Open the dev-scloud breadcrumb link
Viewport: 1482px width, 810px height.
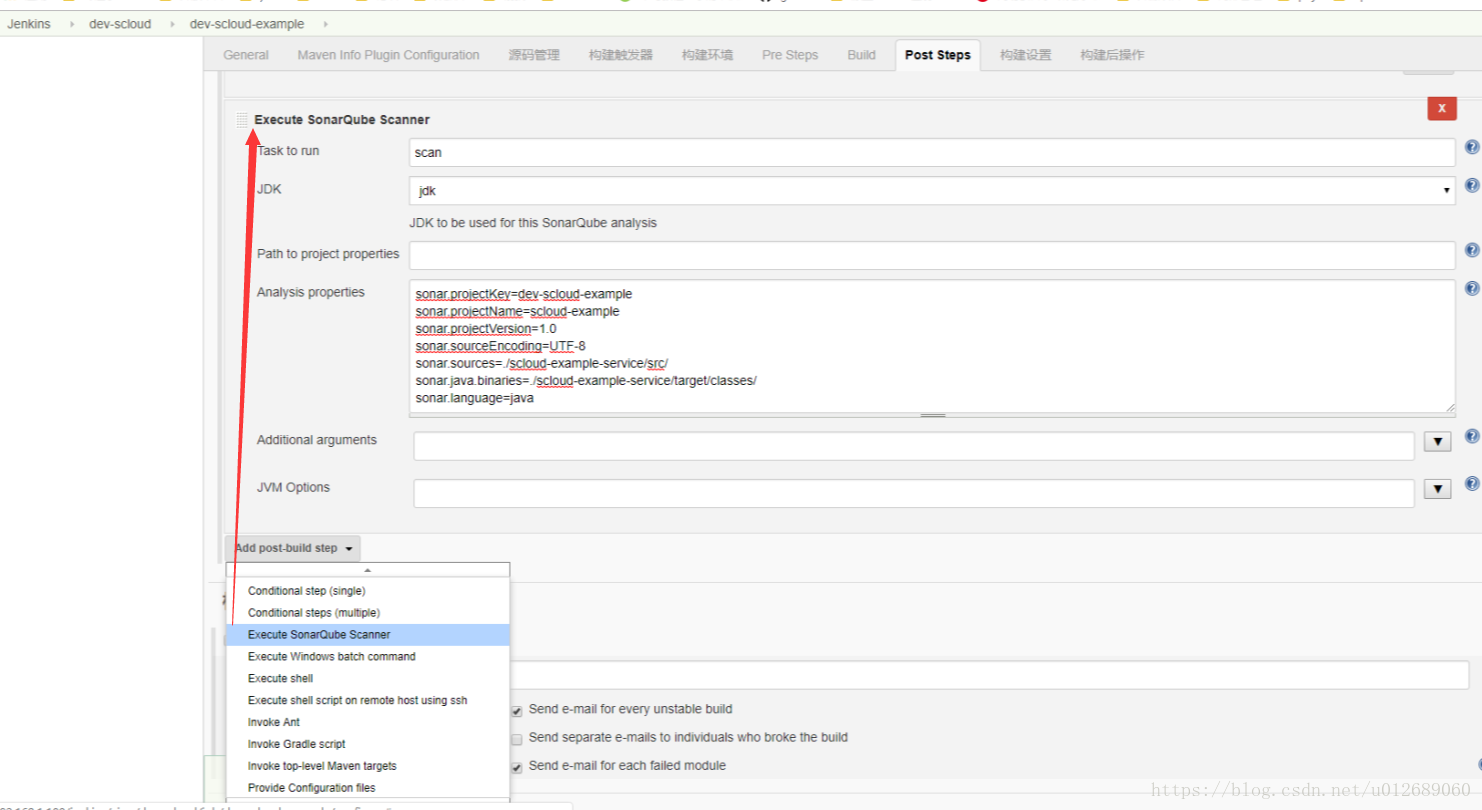click(x=120, y=24)
